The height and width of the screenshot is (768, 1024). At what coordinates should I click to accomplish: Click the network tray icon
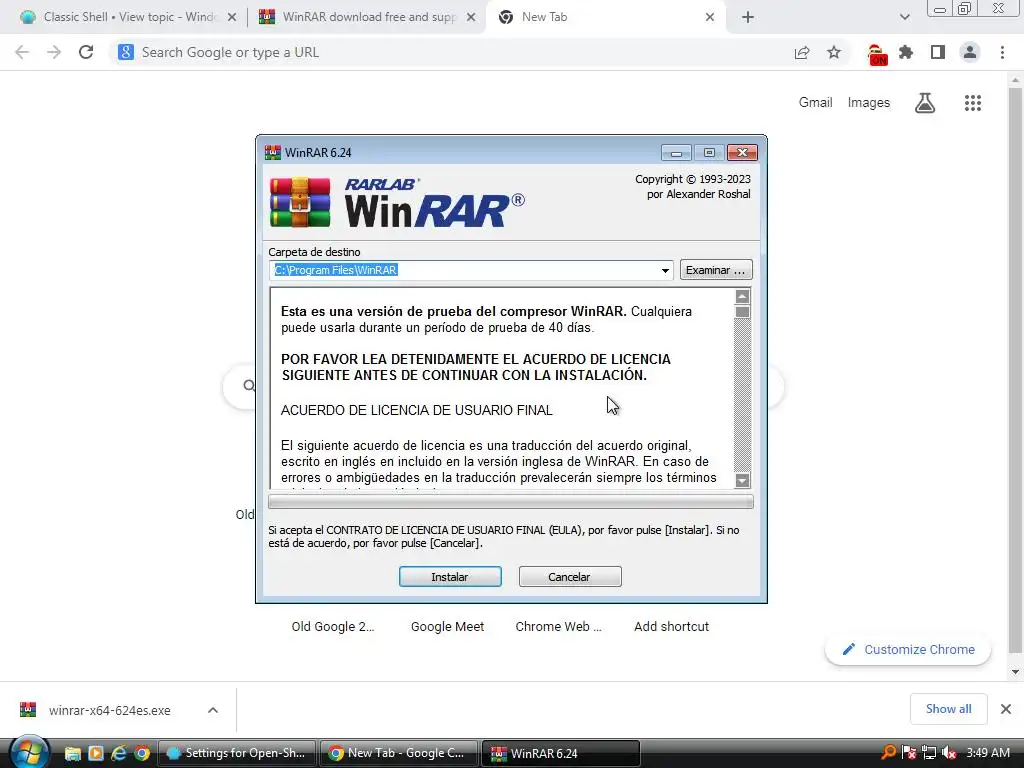coord(929,753)
